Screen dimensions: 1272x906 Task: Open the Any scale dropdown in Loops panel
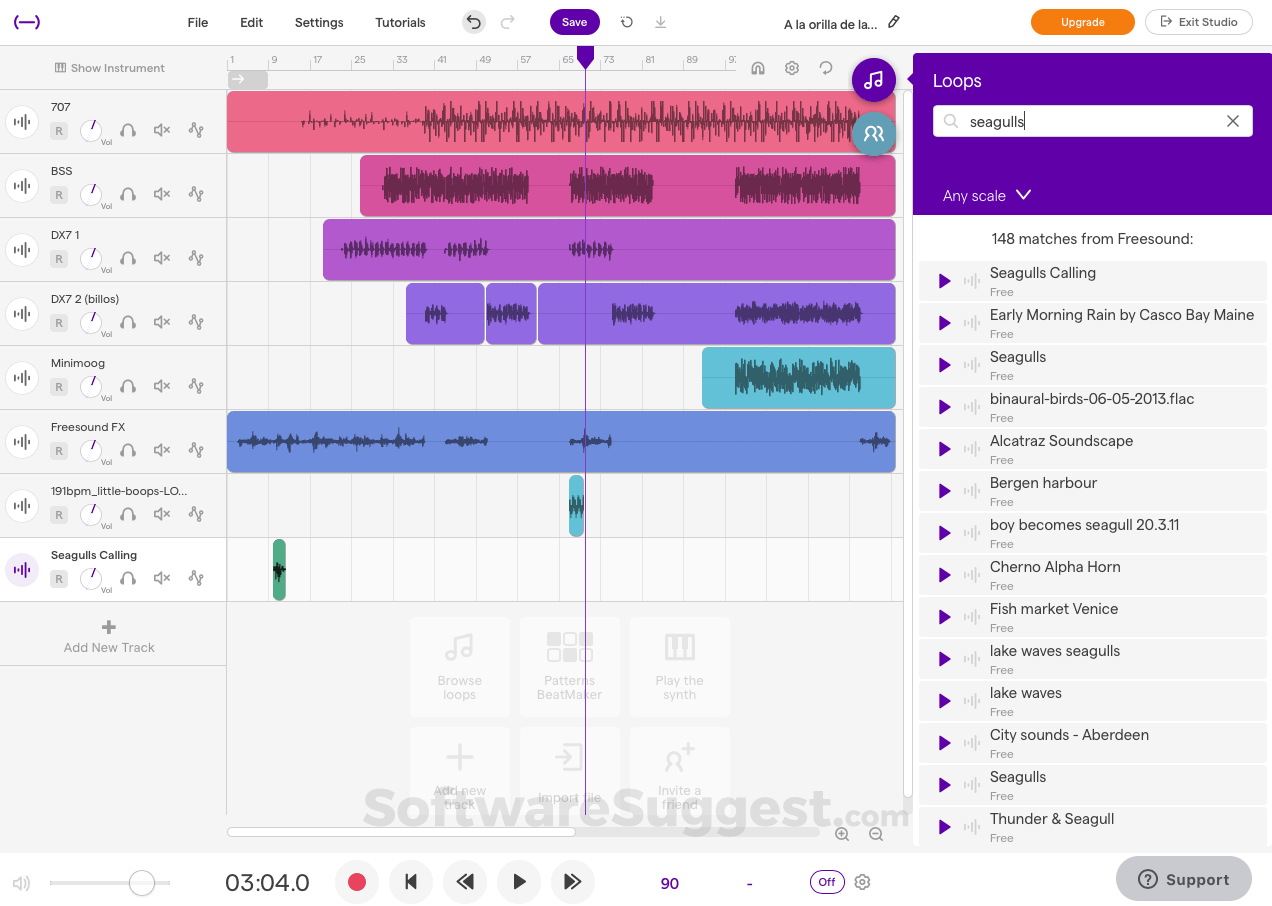(985, 195)
